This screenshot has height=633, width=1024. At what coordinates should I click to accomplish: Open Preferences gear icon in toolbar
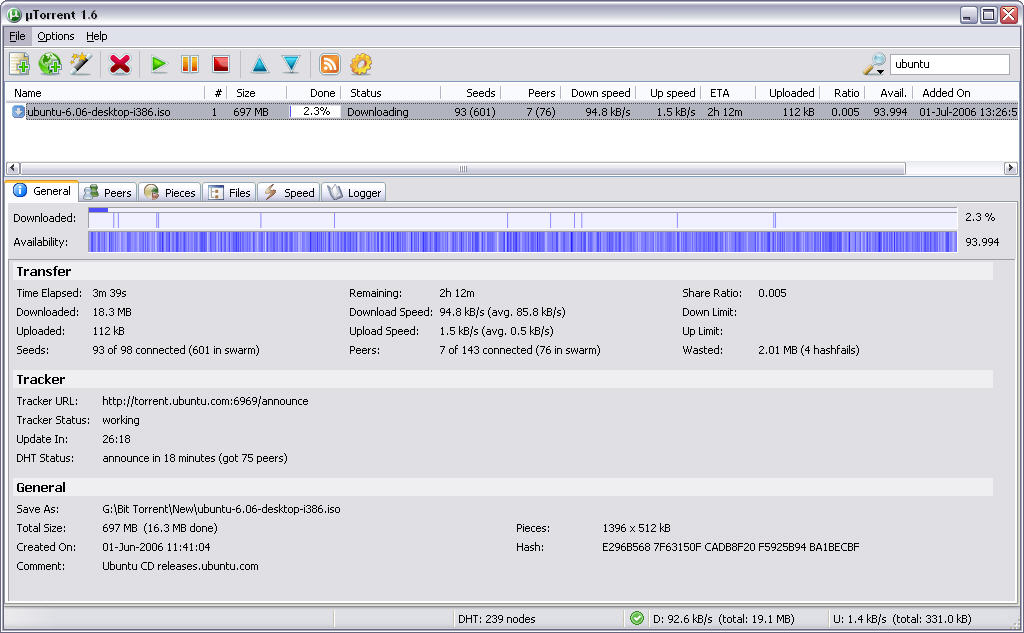pyautogui.click(x=361, y=64)
